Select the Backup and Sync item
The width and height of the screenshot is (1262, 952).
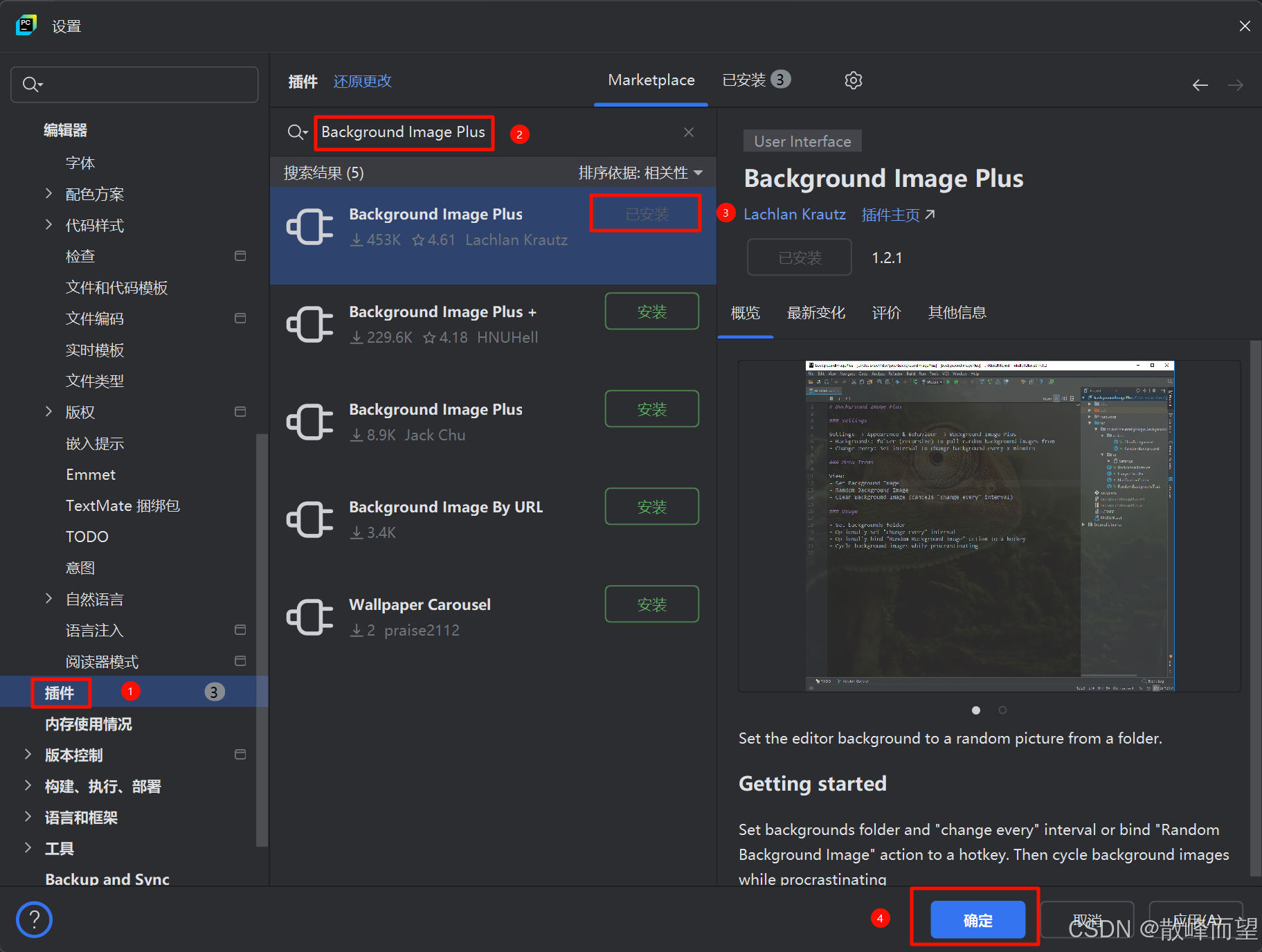point(107,879)
